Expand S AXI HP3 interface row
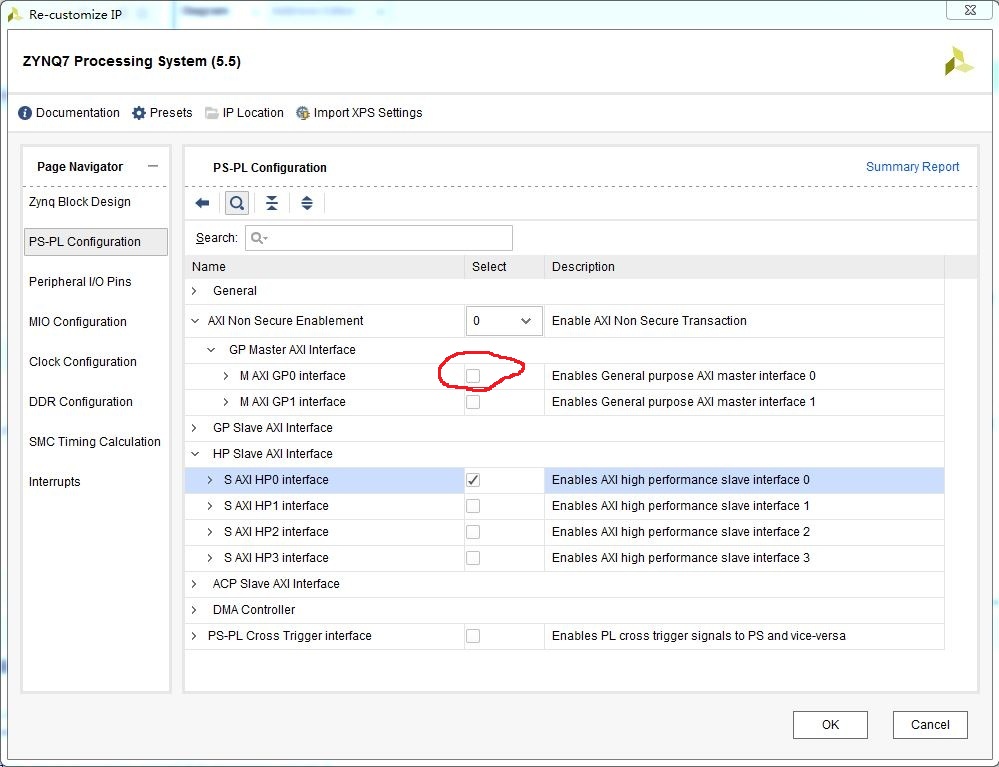This screenshot has height=767, width=999. click(x=210, y=558)
